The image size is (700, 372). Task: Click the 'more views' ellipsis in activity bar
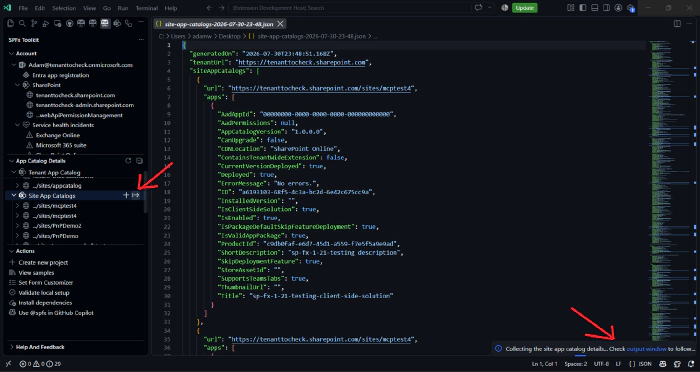[x=141, y=23]
